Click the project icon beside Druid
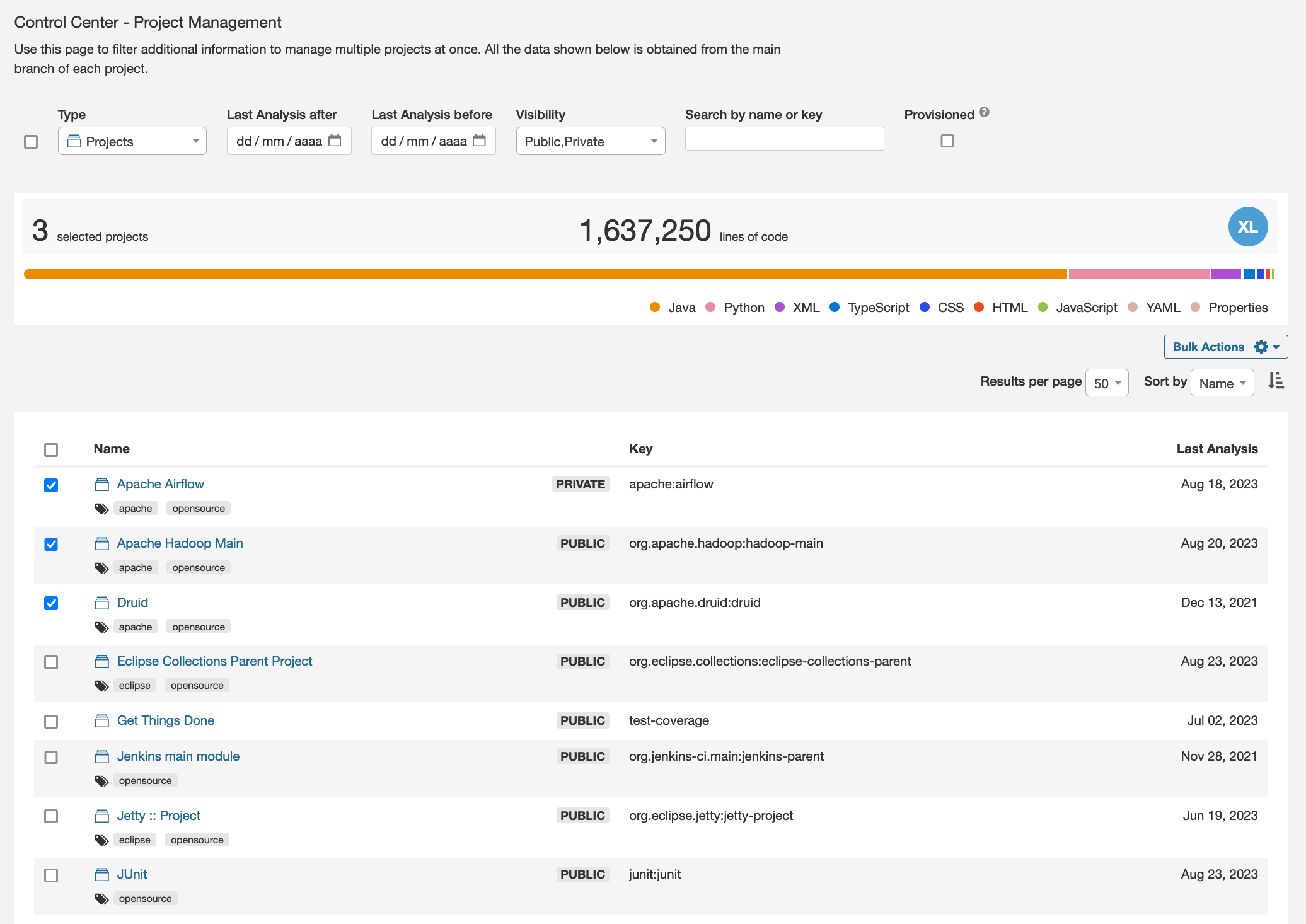The image size is (1306, 924). click(x=101, y=603)
